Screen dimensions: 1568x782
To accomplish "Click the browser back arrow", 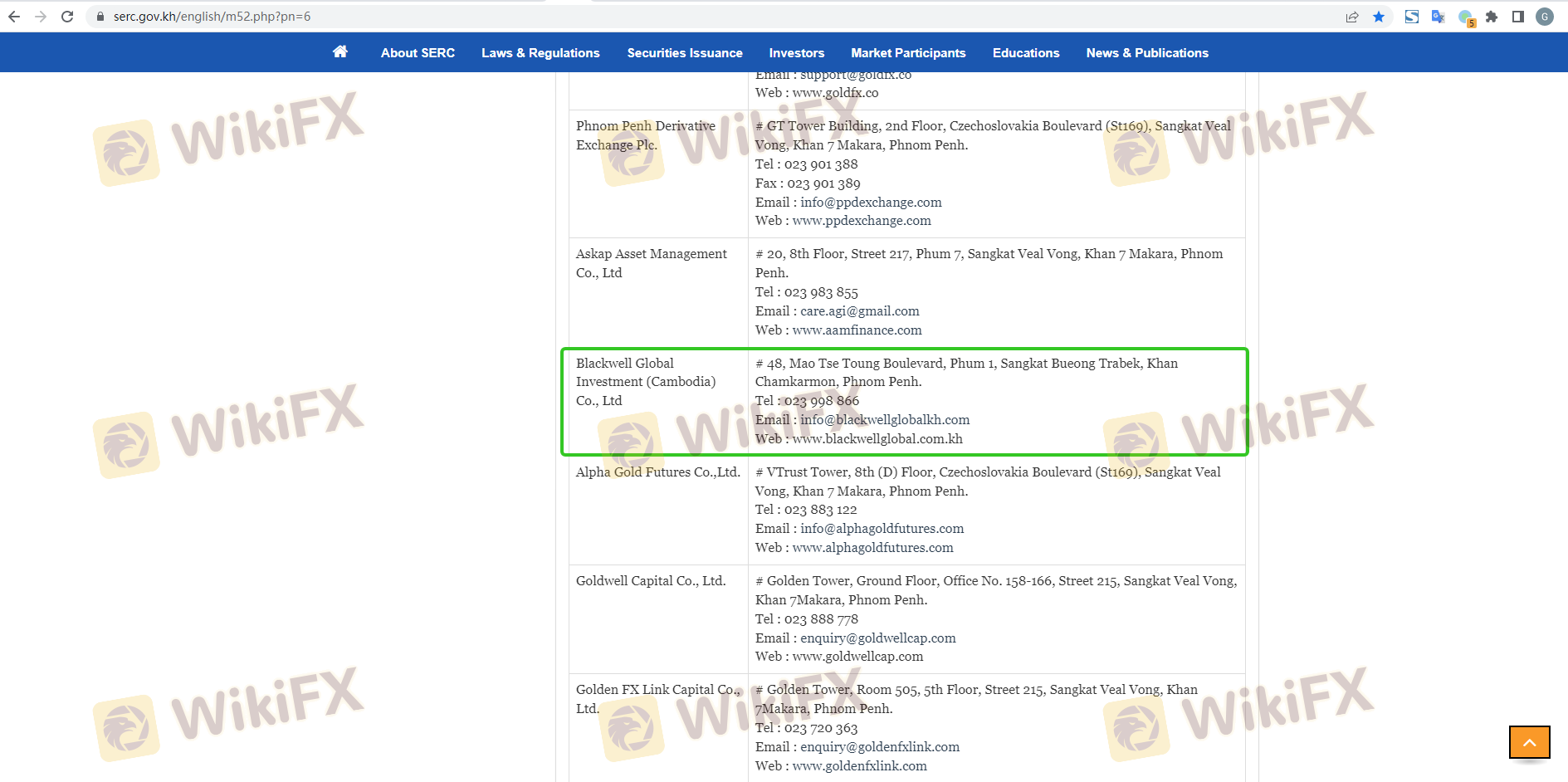I will 14,17.
